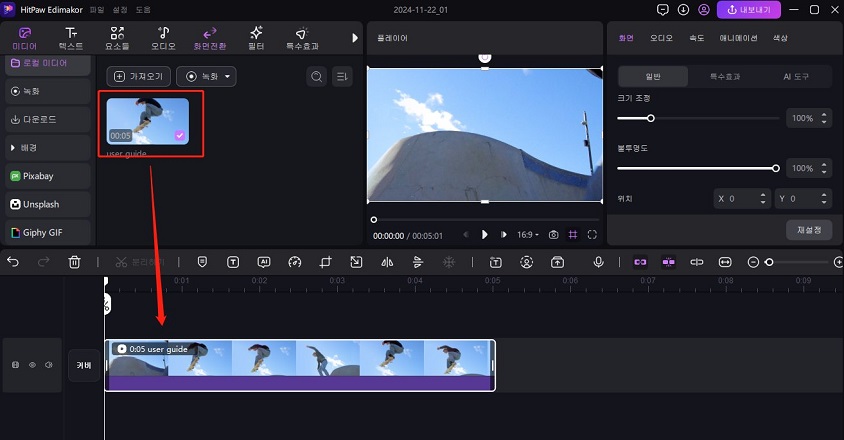Search media with the magnifier icon
Screen dimensions: 844x440
click(x=316, y=77)
